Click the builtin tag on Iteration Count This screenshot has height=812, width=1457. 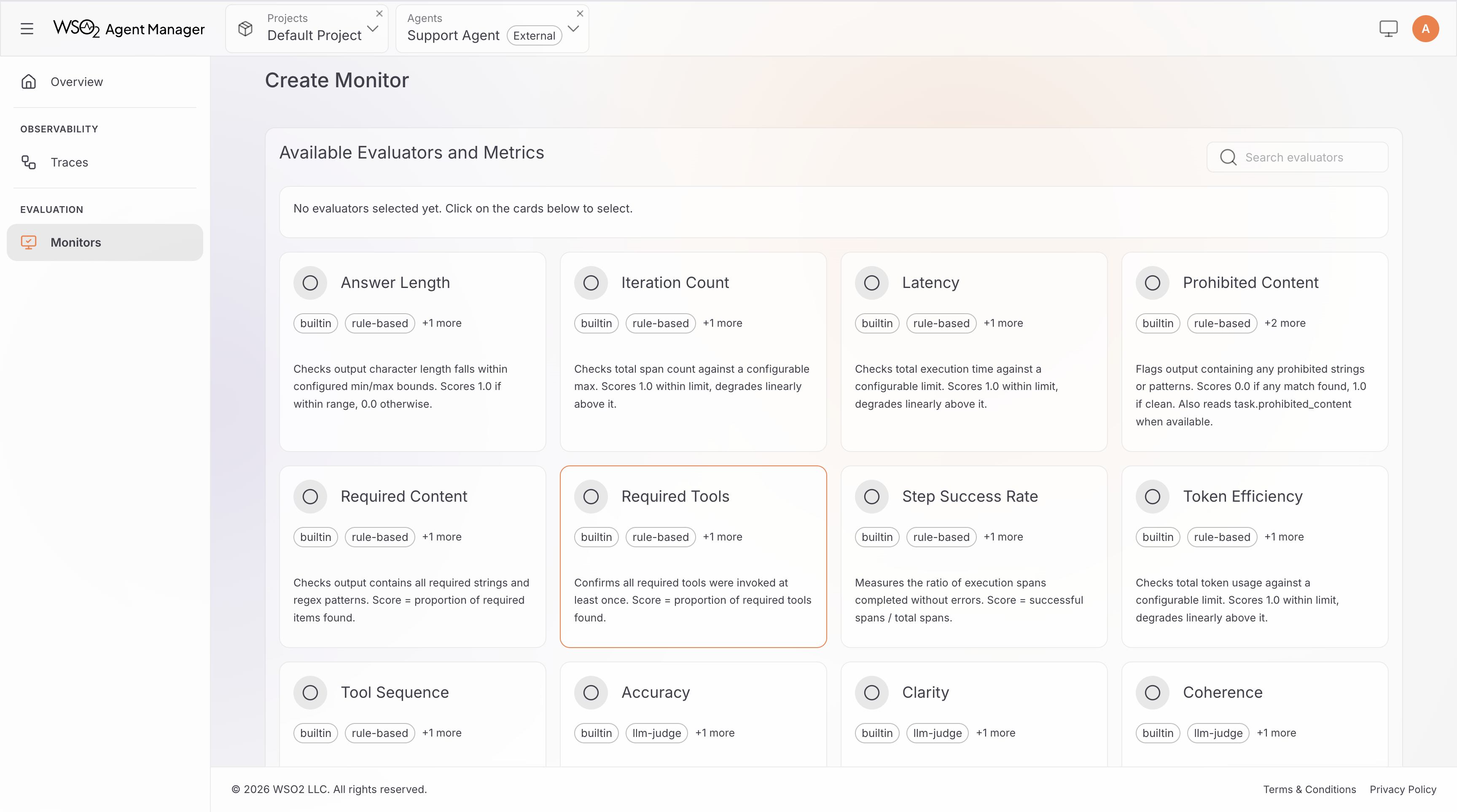point(596,323)
